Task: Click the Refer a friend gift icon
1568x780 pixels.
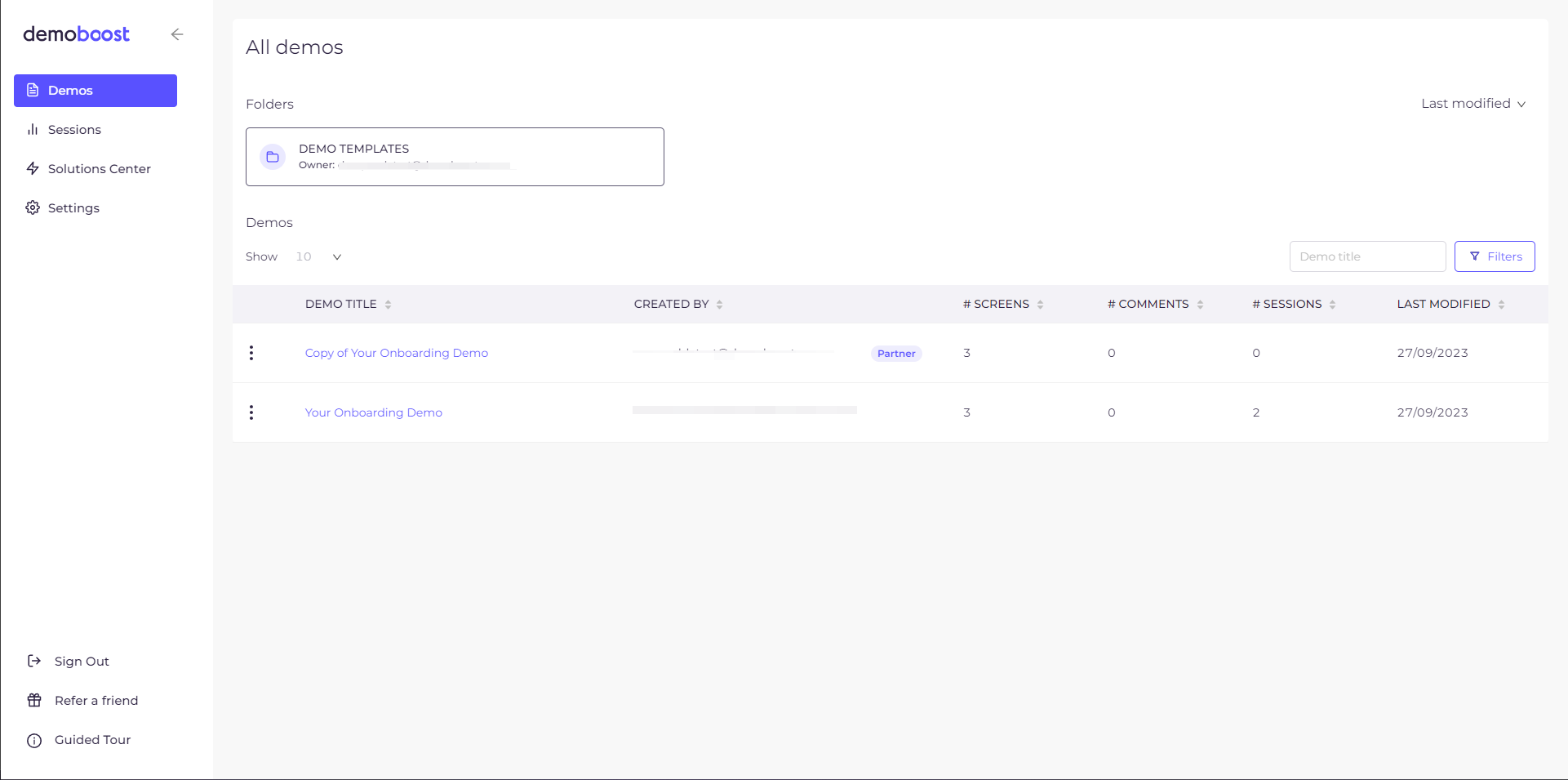Action: 34,700
